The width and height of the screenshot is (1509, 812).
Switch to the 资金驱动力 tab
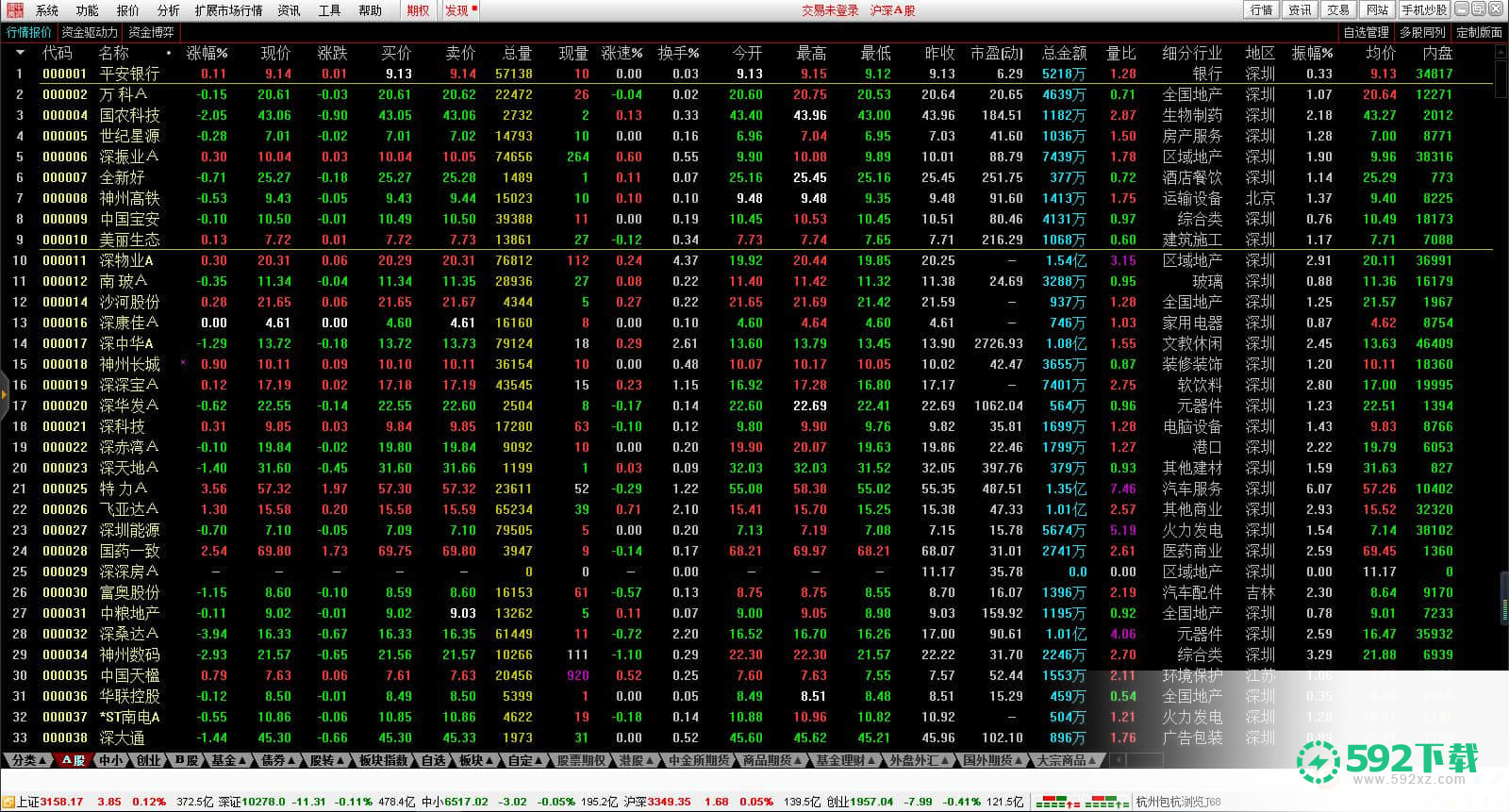coord(90,32)
